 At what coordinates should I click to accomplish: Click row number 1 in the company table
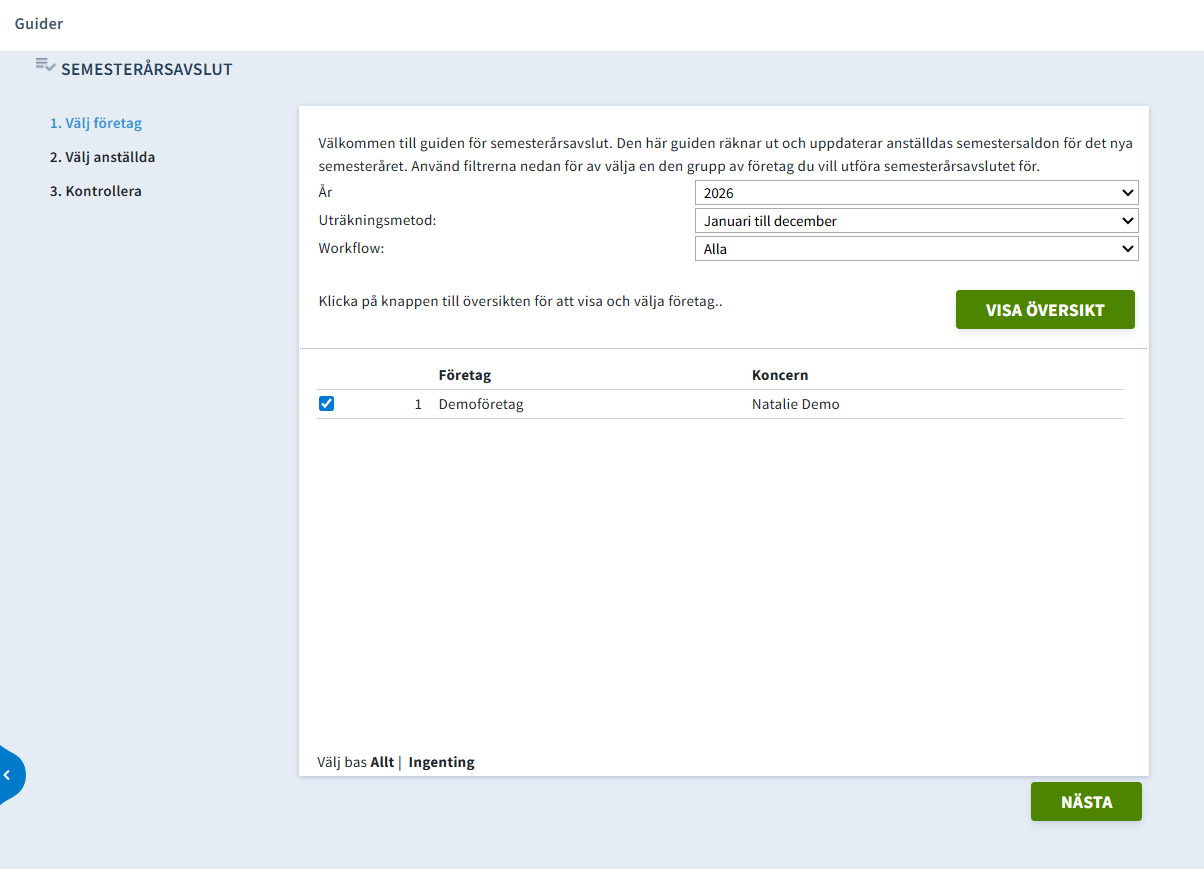click(x=418, y=405)
